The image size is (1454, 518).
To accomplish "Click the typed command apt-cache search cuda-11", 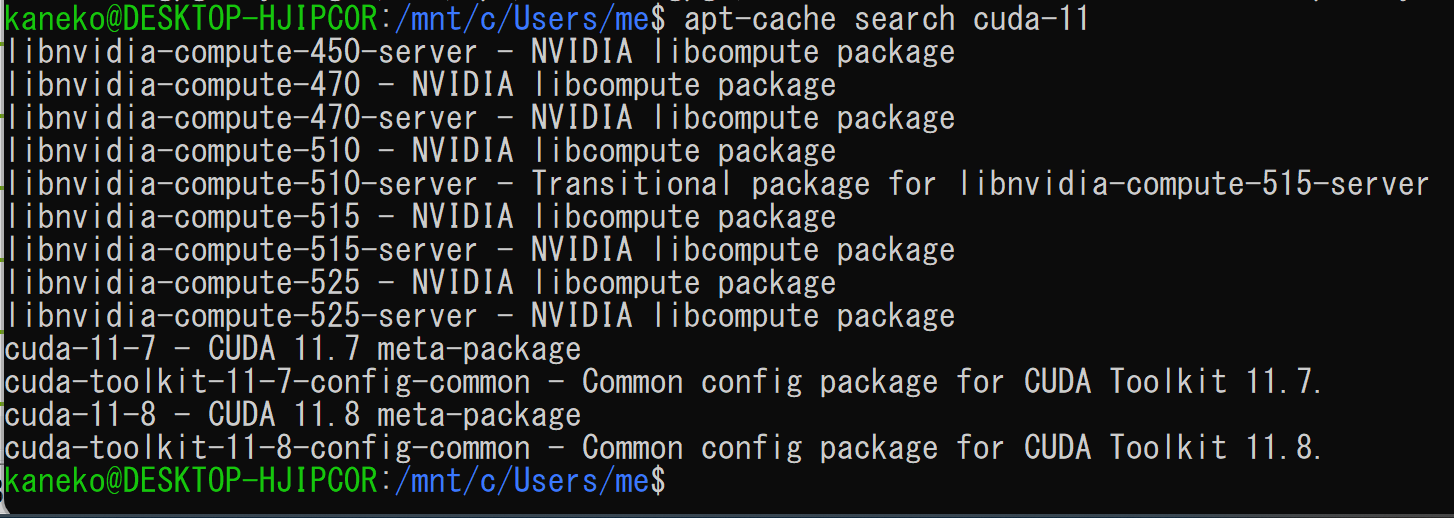I will pos(886,18).
